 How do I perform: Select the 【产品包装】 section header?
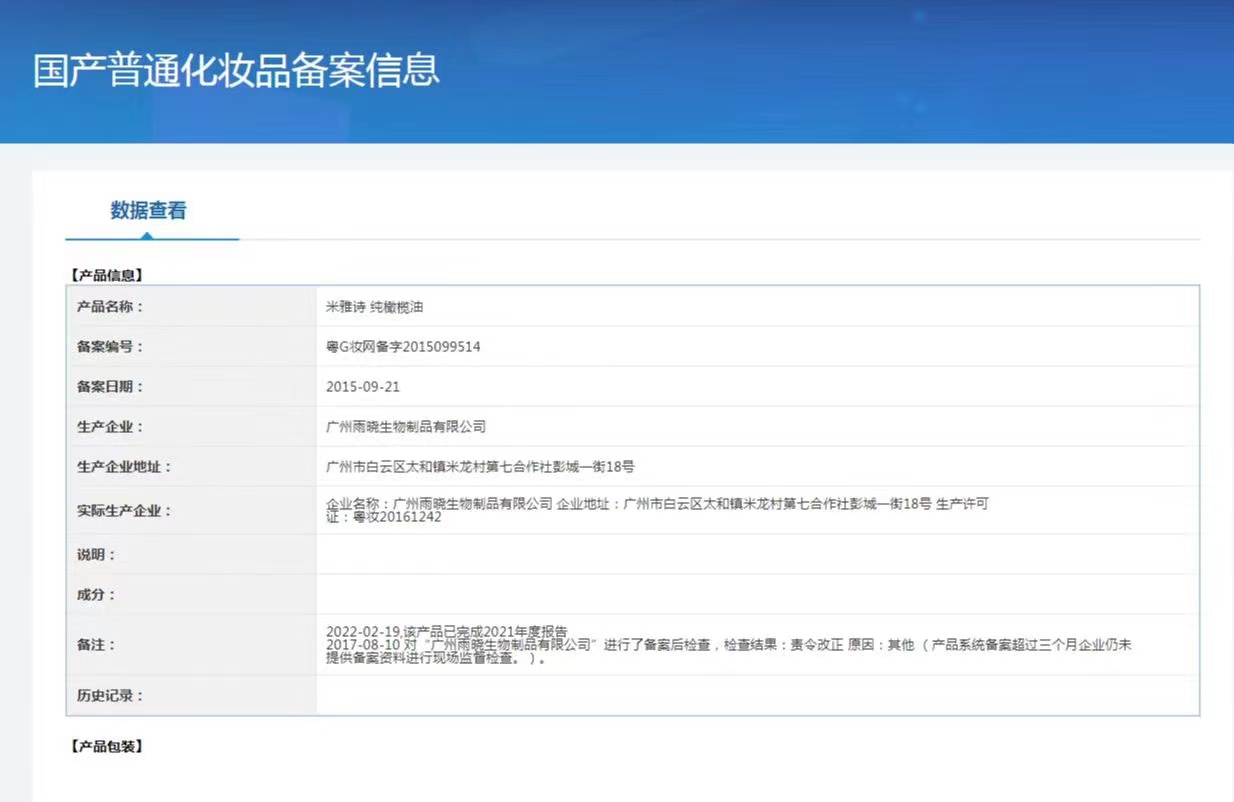[107, 747]
